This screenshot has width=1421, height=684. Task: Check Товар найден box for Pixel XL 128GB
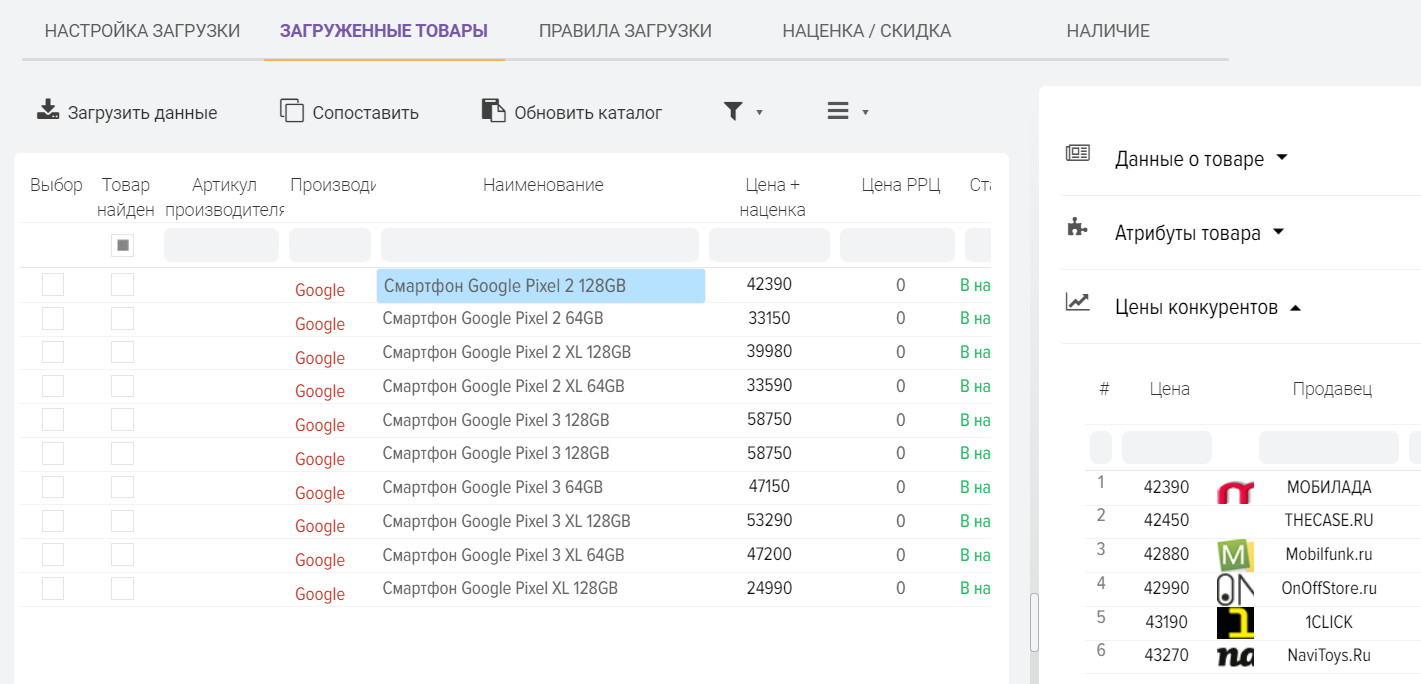[x=122, y=588]
